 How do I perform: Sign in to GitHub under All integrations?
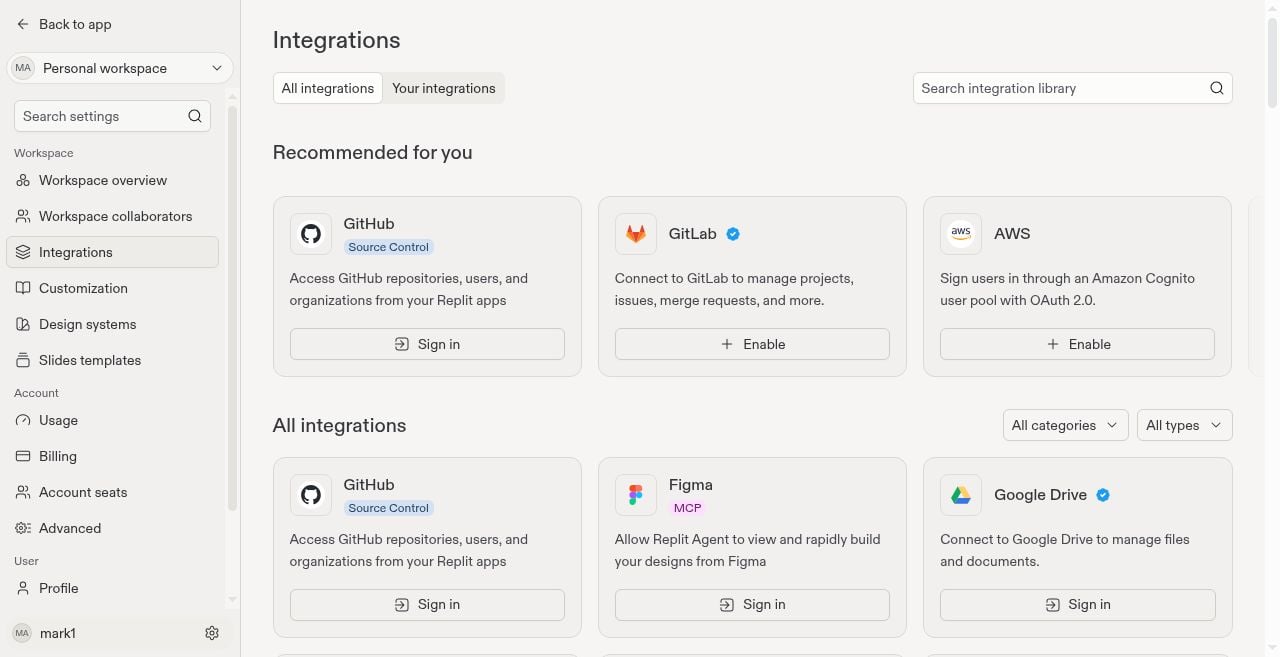point(427,604)
